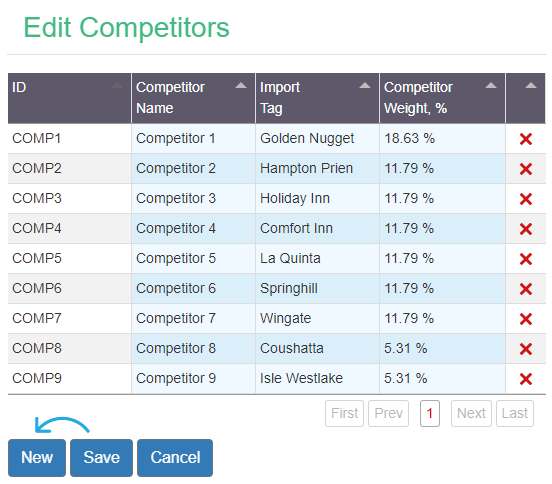Remove the Coushatta entry
552x484 pixels.
coord(525,349)
